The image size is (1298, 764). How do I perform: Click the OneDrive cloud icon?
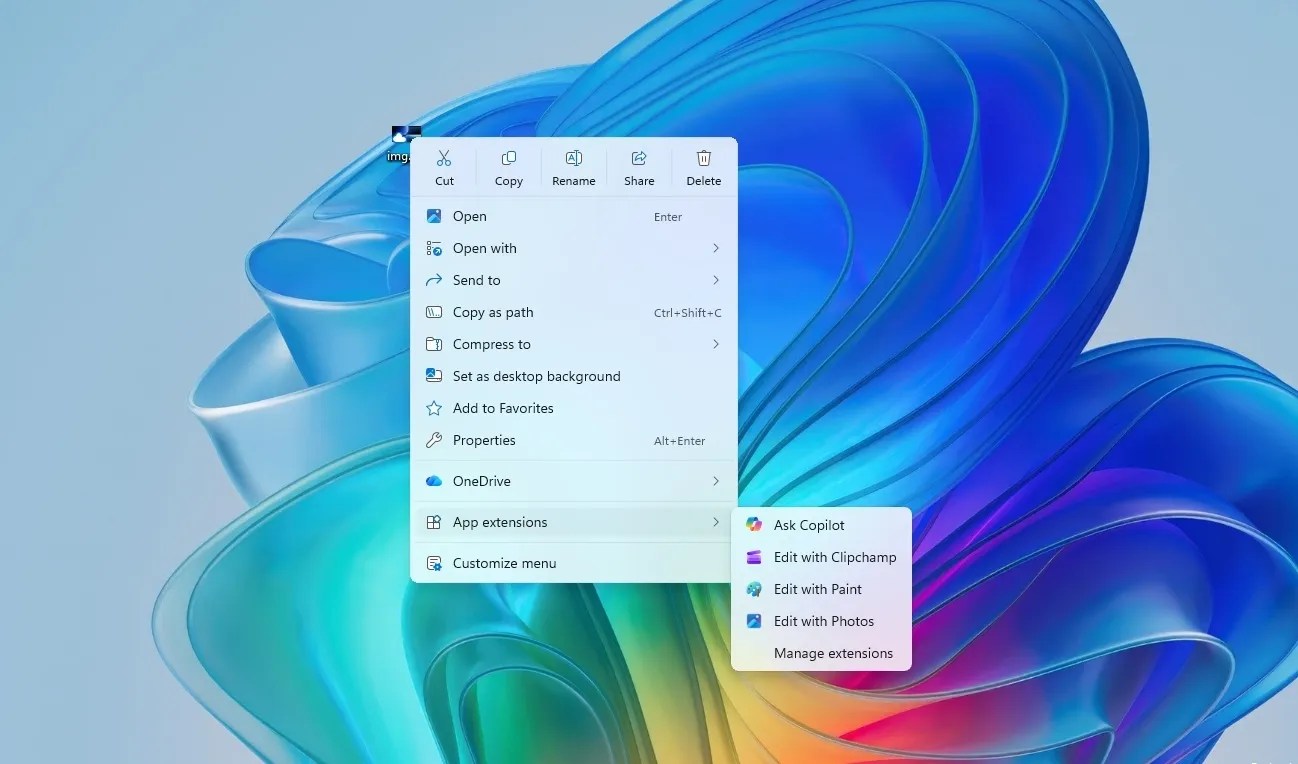click(434, 481)
